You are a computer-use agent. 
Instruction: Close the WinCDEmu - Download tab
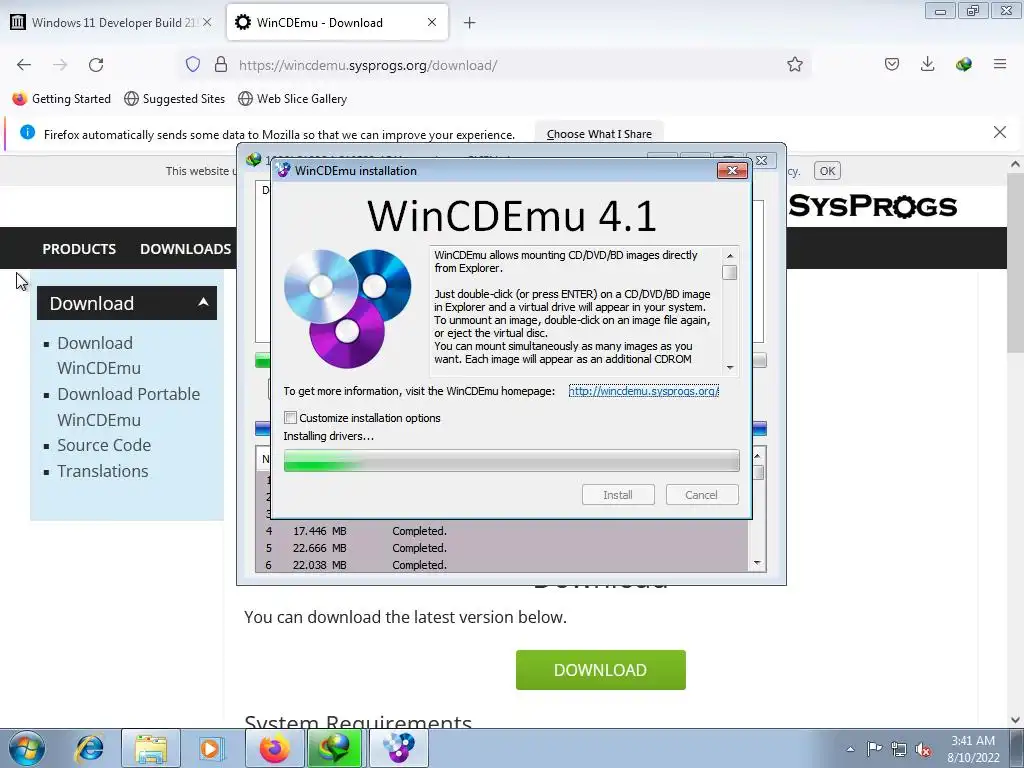(x=432, y=22)
